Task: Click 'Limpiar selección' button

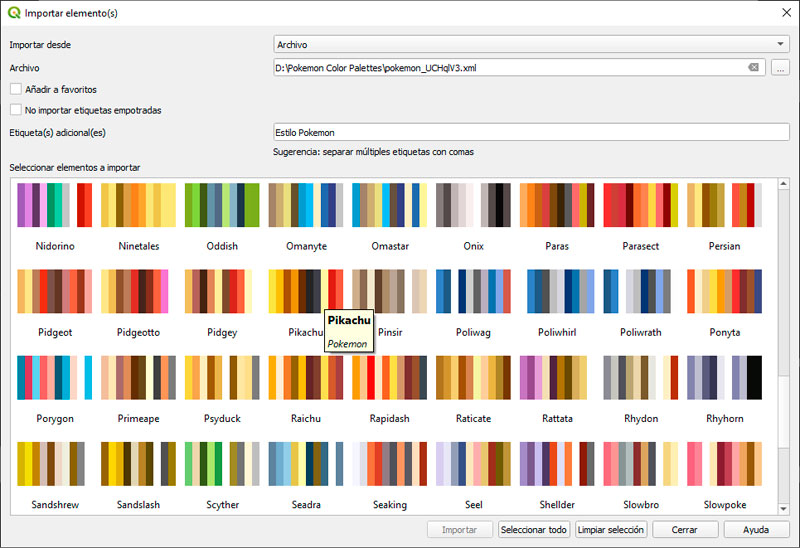Action: click(x=611, y=530)
